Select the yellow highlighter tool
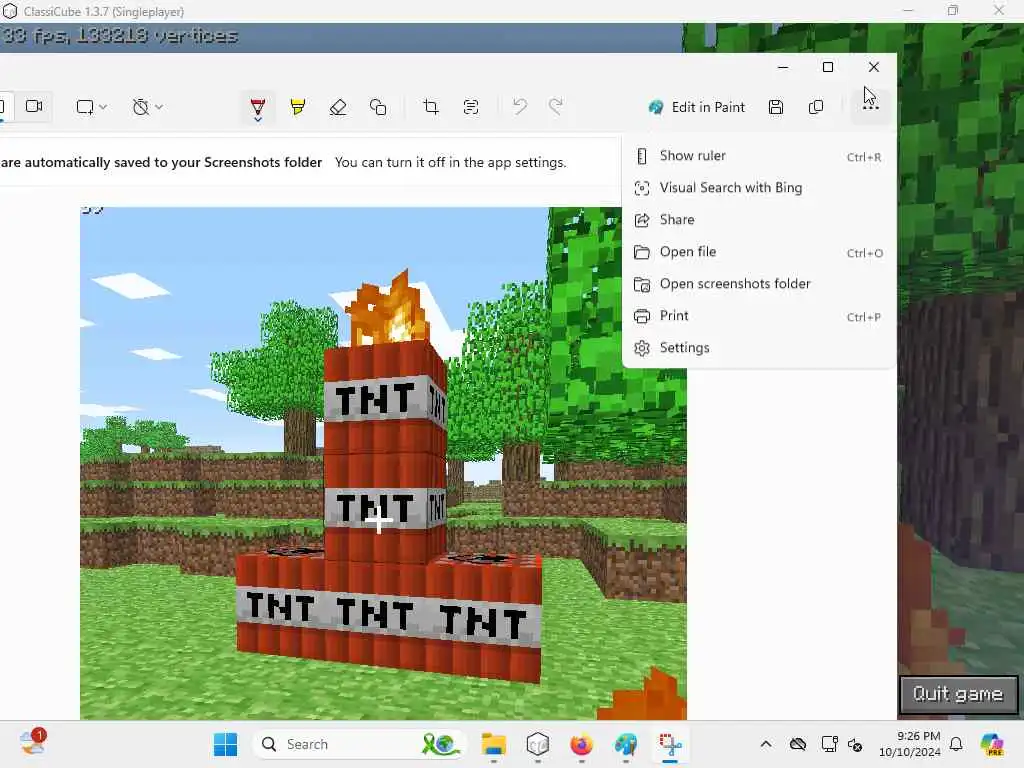Screen dimensions: 1024x768 [x=298, y=106]
